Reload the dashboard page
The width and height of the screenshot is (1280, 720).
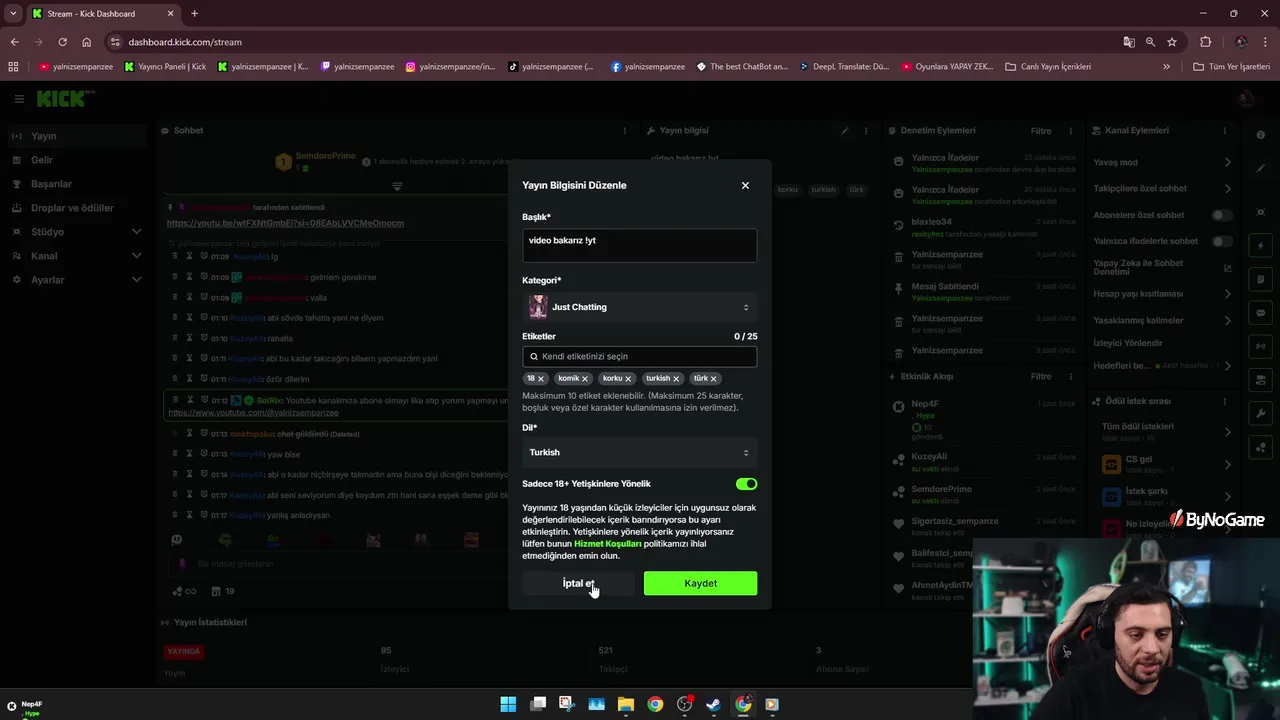coord(62,42)
